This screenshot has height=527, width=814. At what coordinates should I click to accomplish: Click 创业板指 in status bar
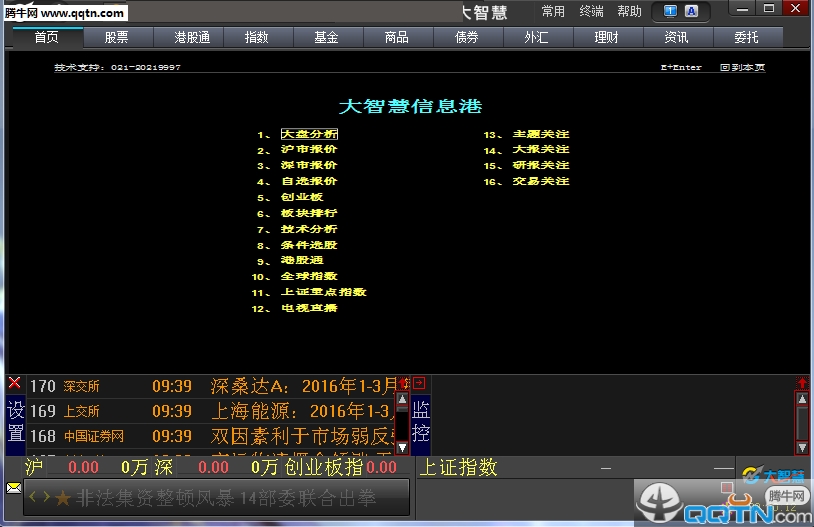(x=323, y=467)
